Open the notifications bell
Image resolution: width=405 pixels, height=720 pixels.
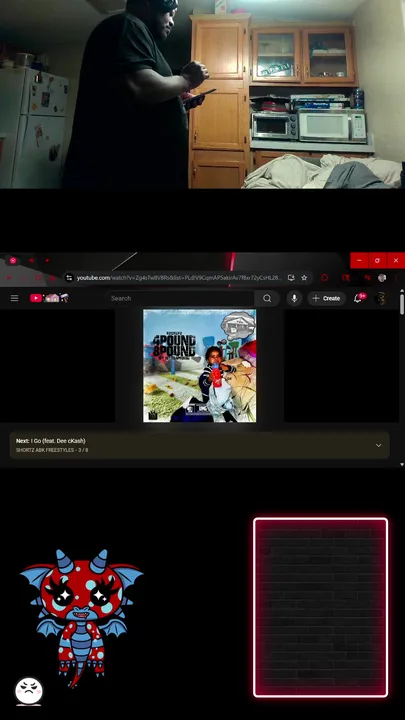click(x=359, y=298)
